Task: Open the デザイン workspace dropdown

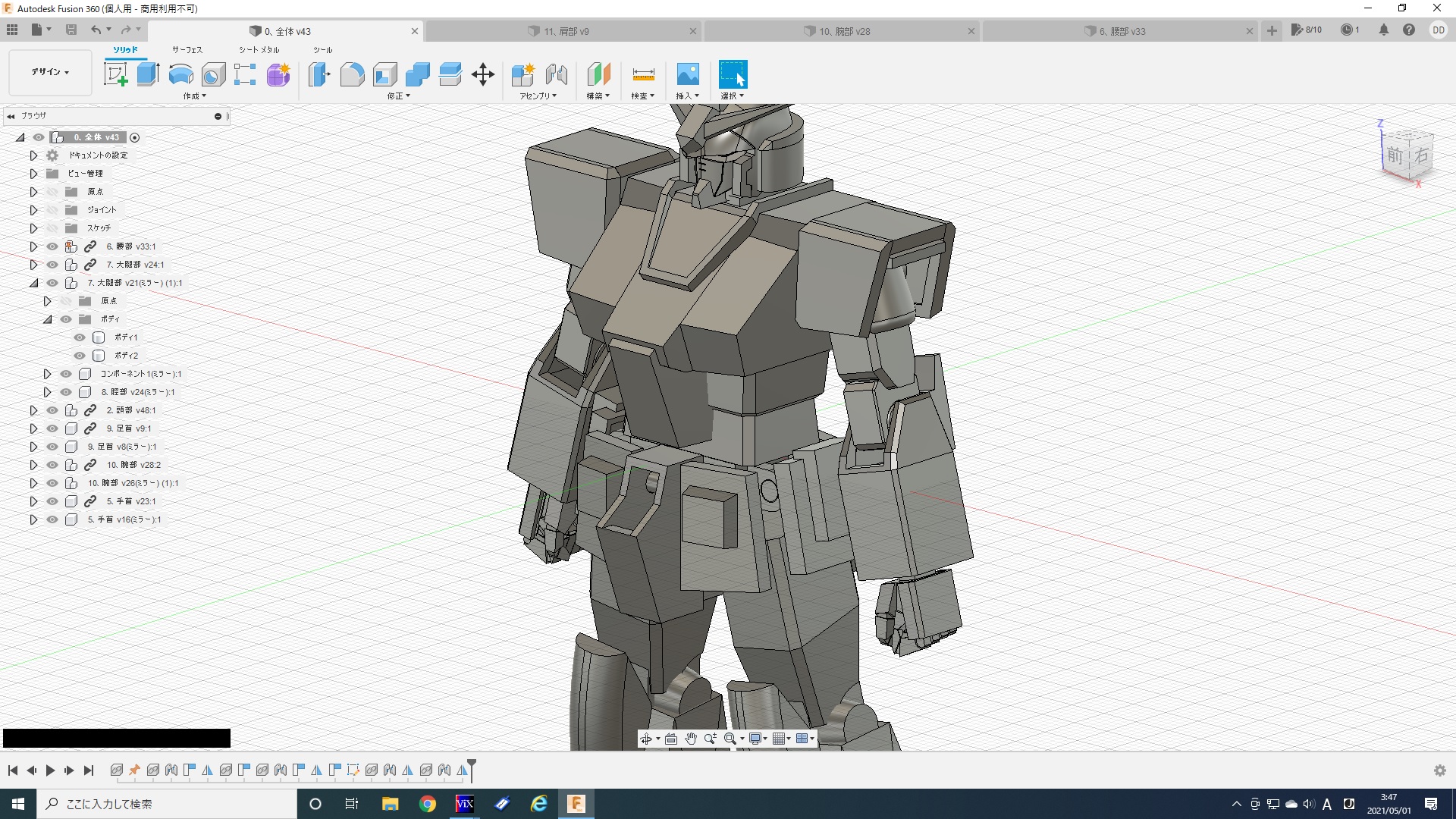Action: click(x=50, y=72)
